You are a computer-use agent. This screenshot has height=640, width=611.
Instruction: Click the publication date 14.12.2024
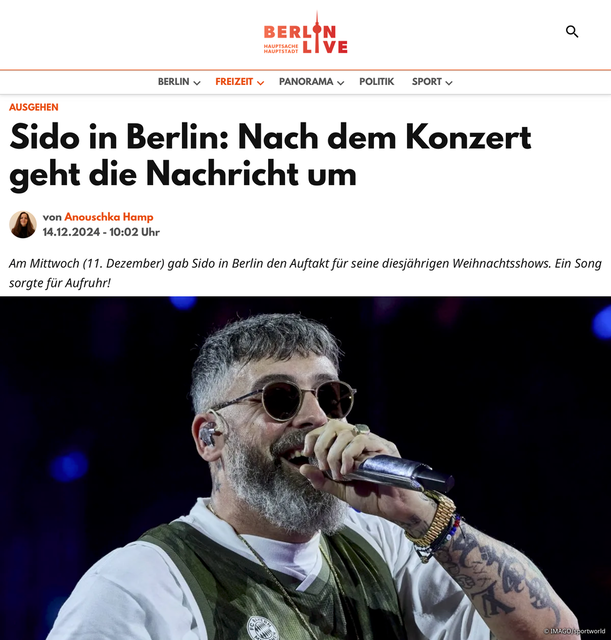click(71, 232)
